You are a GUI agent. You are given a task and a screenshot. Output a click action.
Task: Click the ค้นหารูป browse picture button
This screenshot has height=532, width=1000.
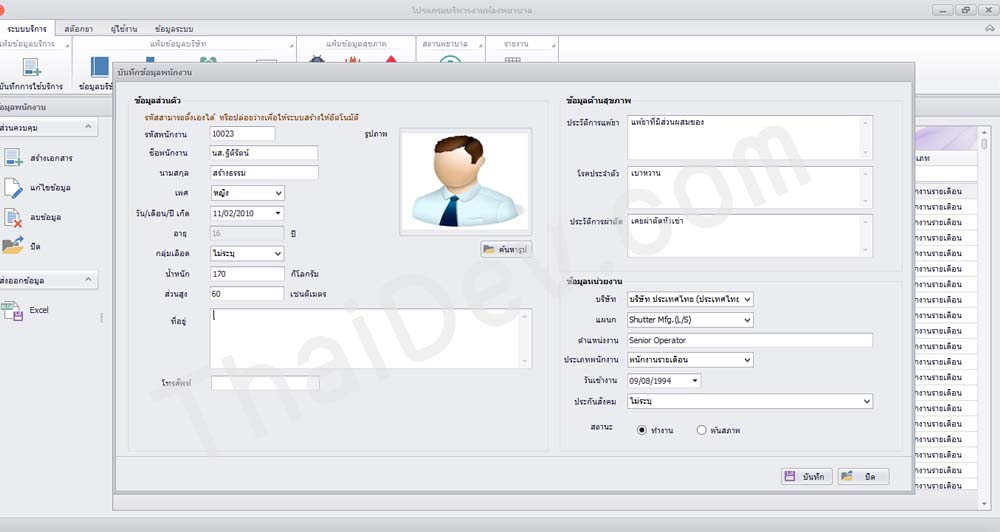coord(506,249)
